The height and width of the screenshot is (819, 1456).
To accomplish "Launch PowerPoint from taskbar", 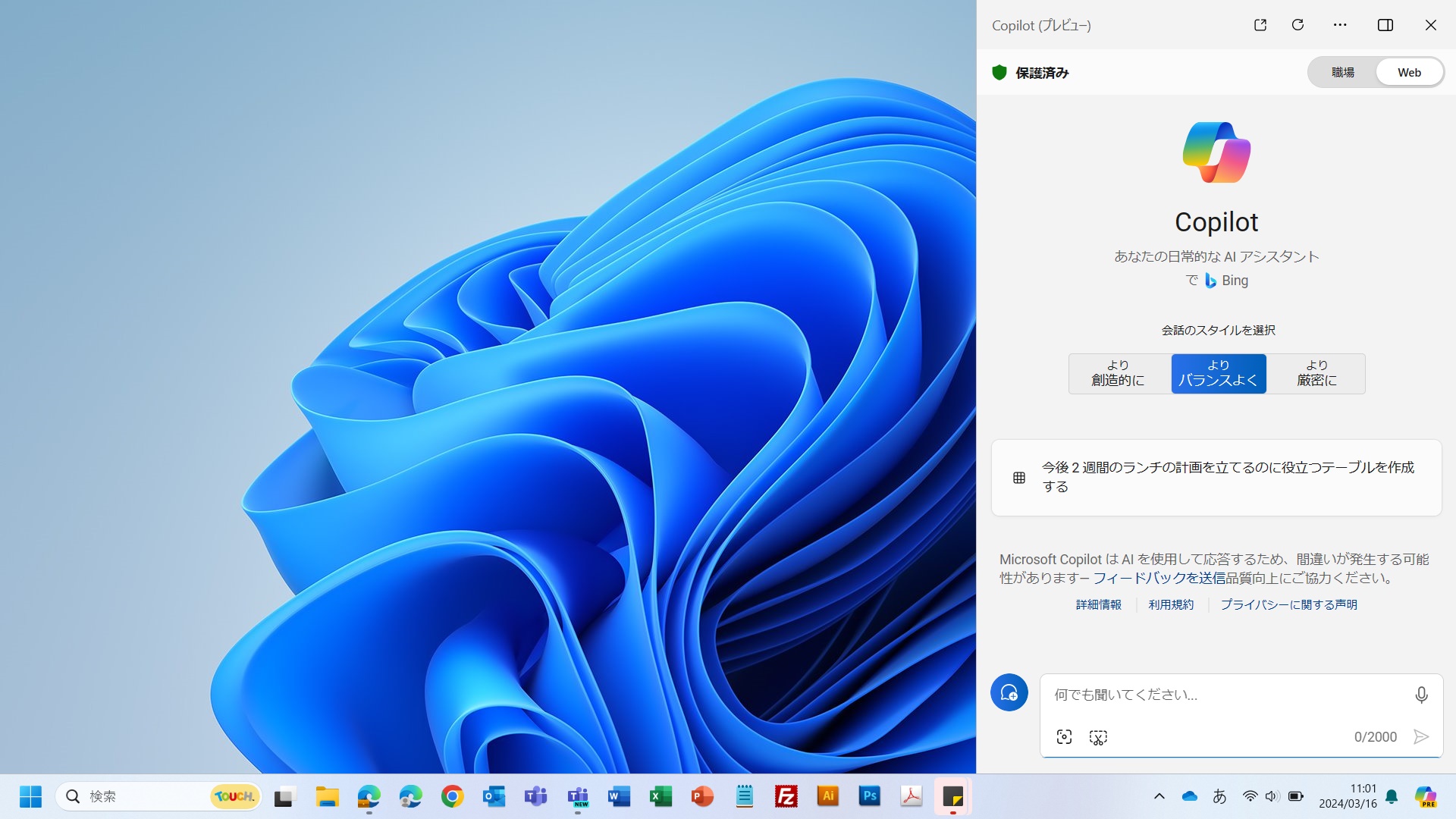I will point(702,796).
